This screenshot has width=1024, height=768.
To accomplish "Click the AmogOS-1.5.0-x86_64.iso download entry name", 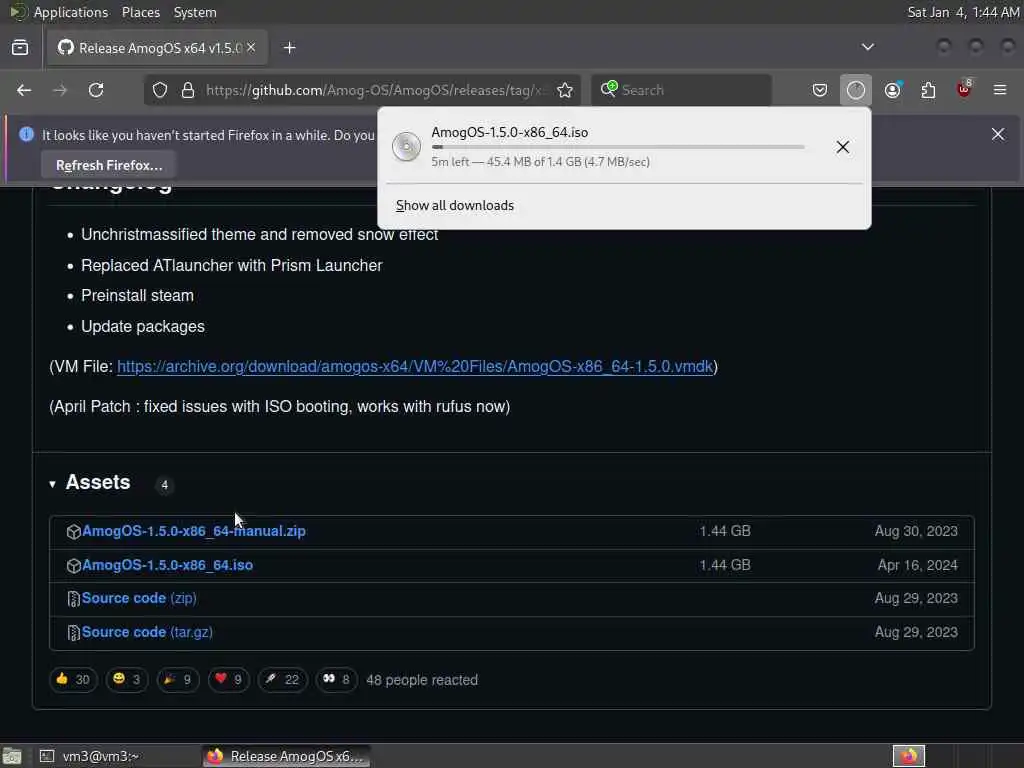I will [509, 132].
